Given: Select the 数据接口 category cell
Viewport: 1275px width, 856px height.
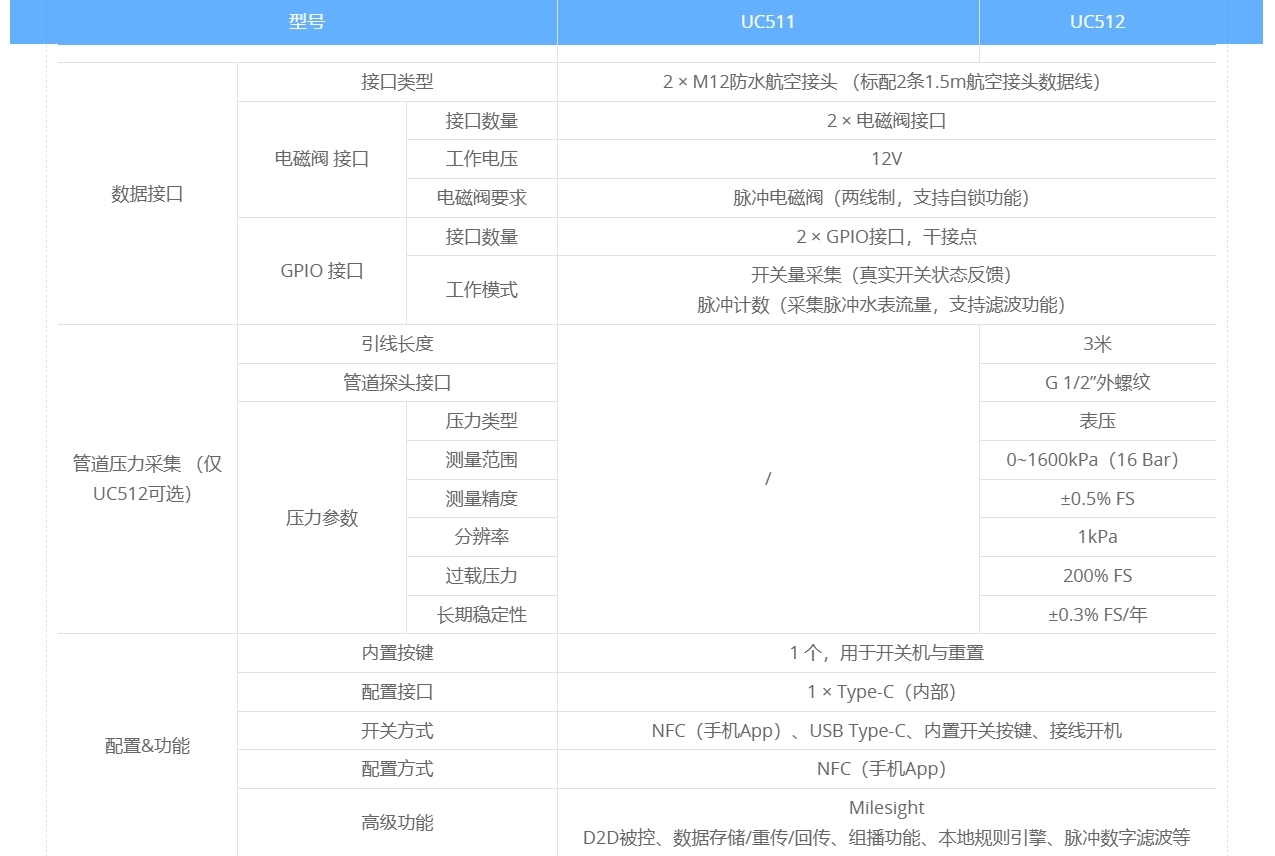Looking at the screenshot, I should [x=147, y=194].
